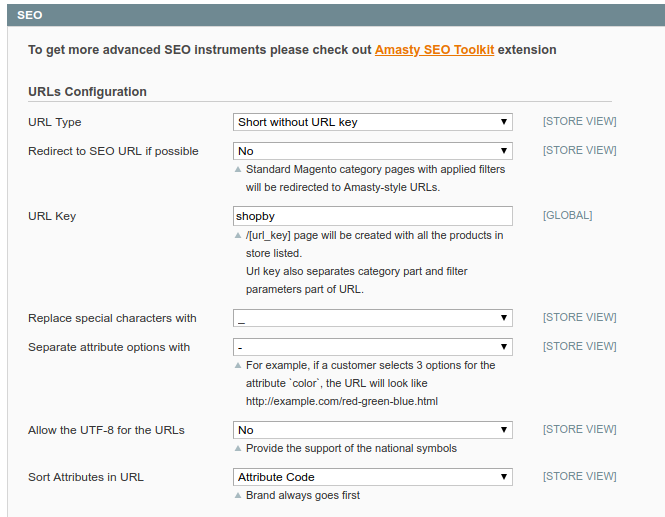
Task: Open the Allow the UTF-8 dropdown
Action: coord(372,430)
